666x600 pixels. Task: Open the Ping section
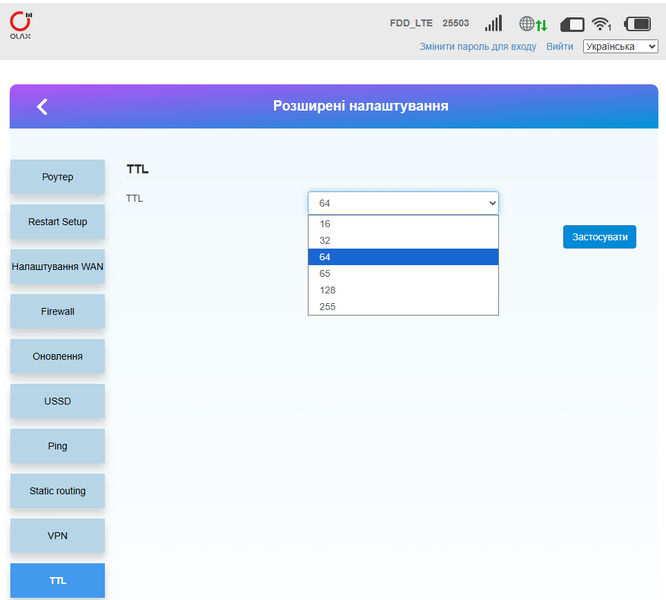click(57, 446)
